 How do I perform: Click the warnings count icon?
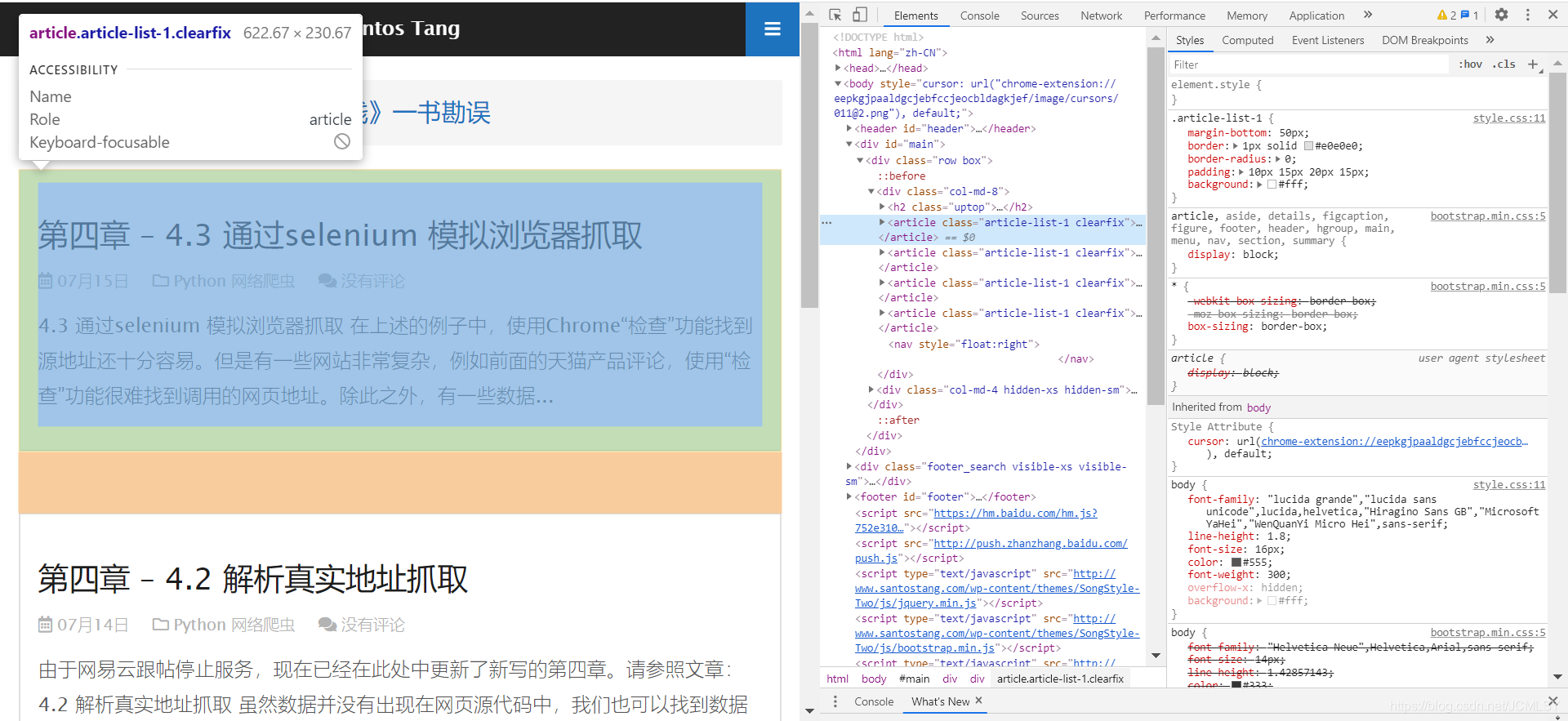coord(1446,15)
